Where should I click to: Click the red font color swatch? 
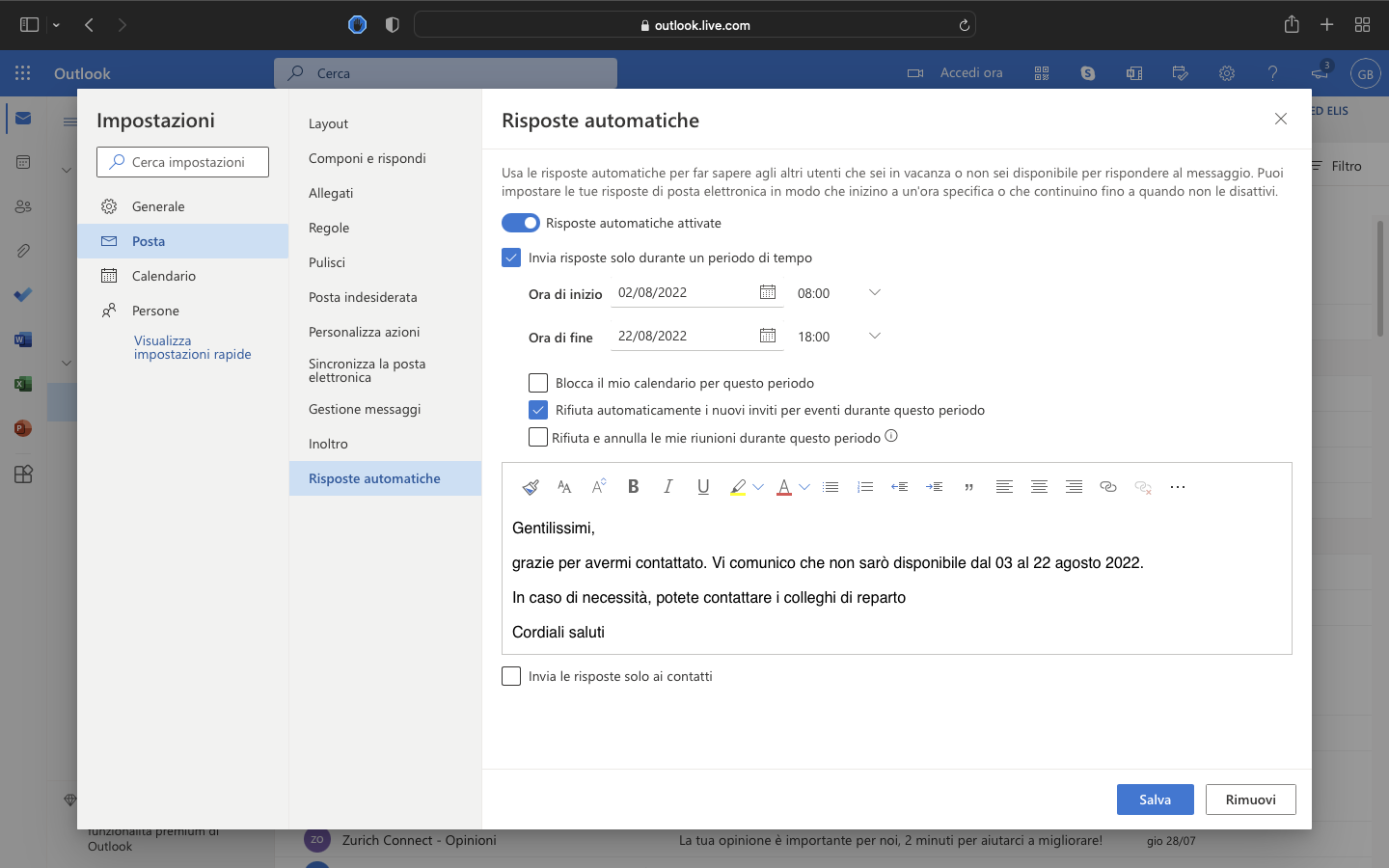coord(783,487)
